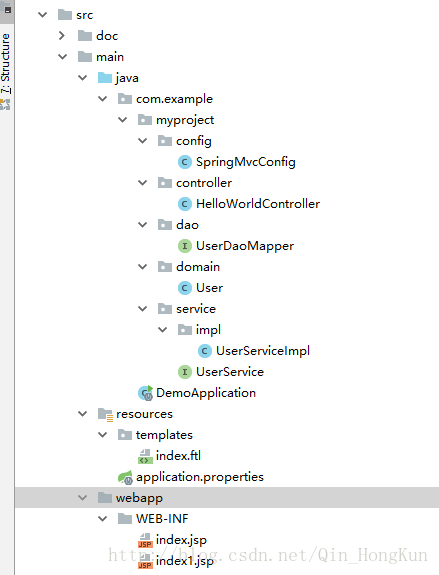Select the highlighted webapp folder name

coord(139,498)
